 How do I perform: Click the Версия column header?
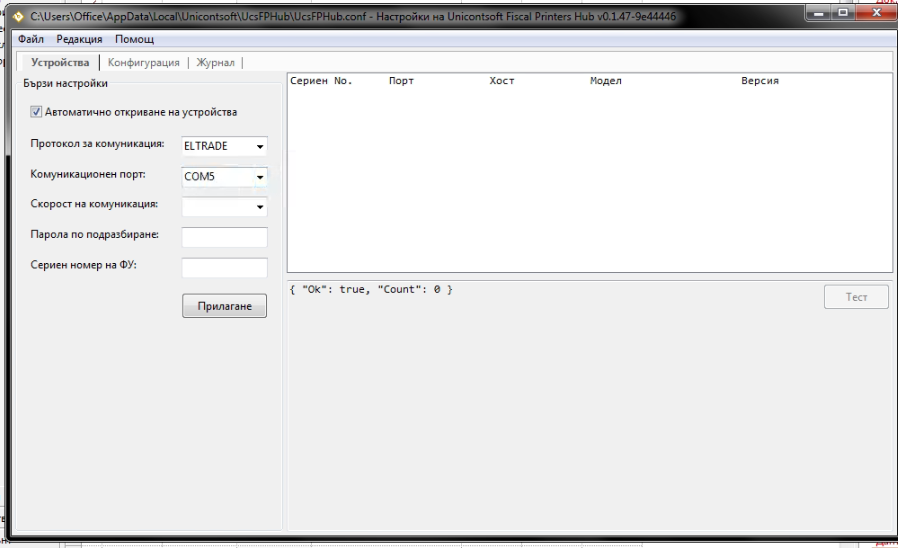(759, 81)
